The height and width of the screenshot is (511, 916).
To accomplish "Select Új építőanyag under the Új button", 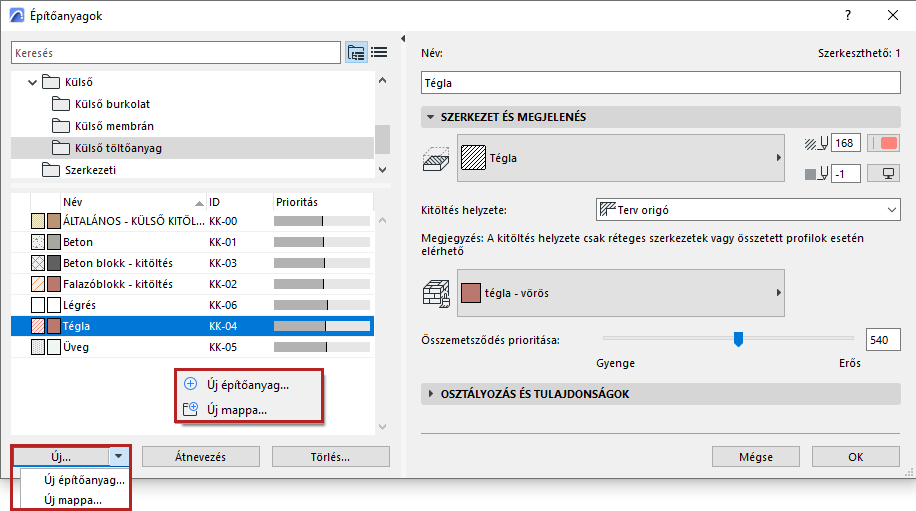I will click(x=85, y=480).
